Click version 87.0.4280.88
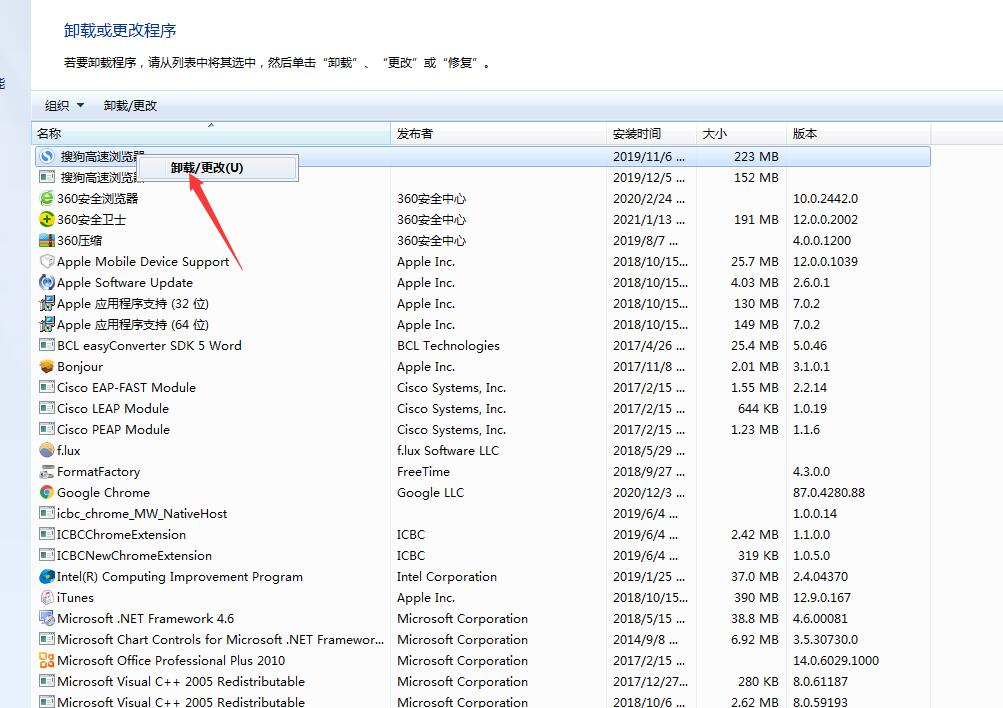 (829, 492)
